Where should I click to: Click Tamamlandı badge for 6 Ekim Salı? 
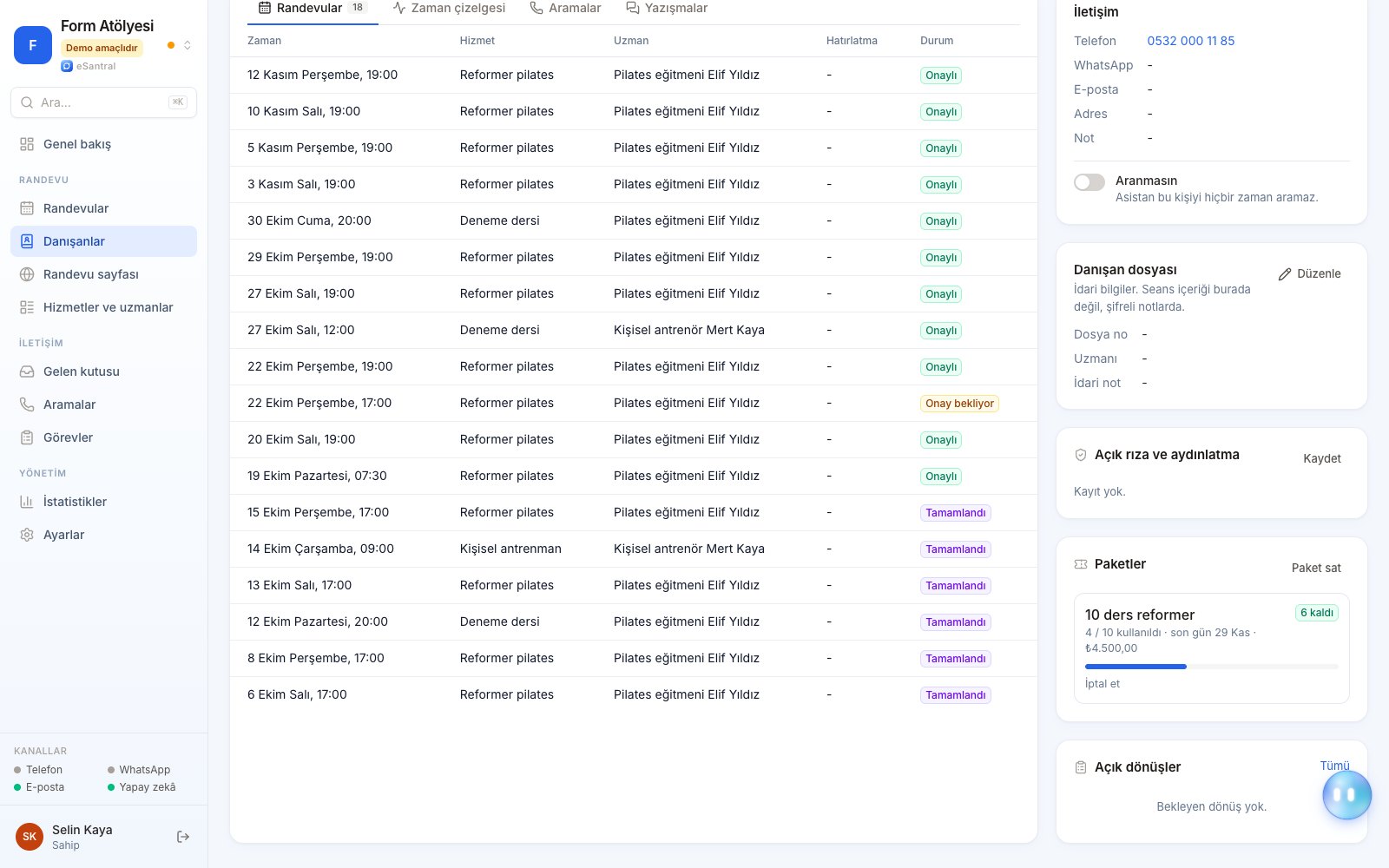[955, 695]
